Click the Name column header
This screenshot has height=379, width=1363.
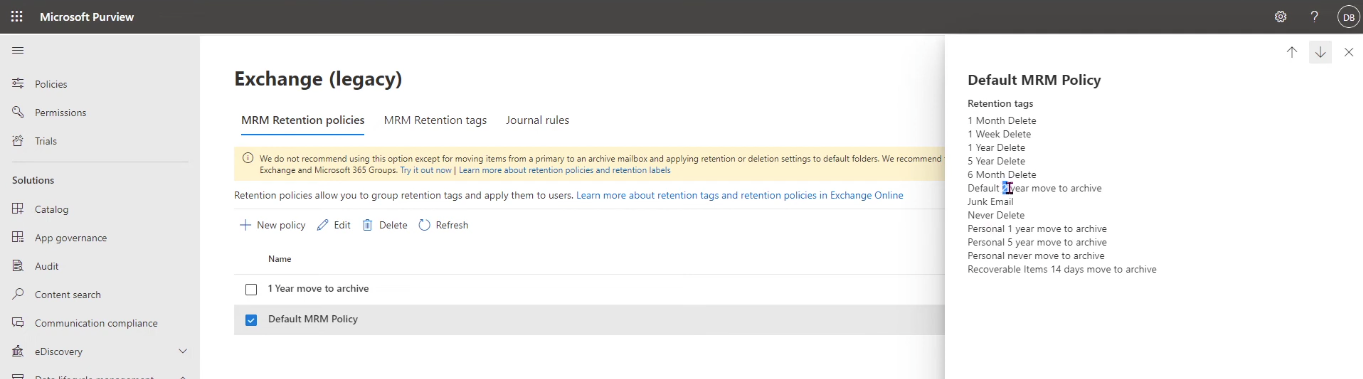coord(280,259)
